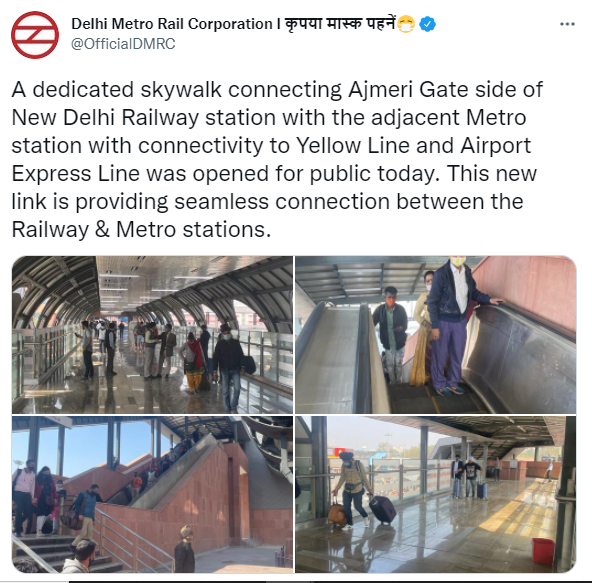Image resolution: width=592 pixels, height=583 pixels.
Task: Click the blue verified badge
Action: click(427, 24)
